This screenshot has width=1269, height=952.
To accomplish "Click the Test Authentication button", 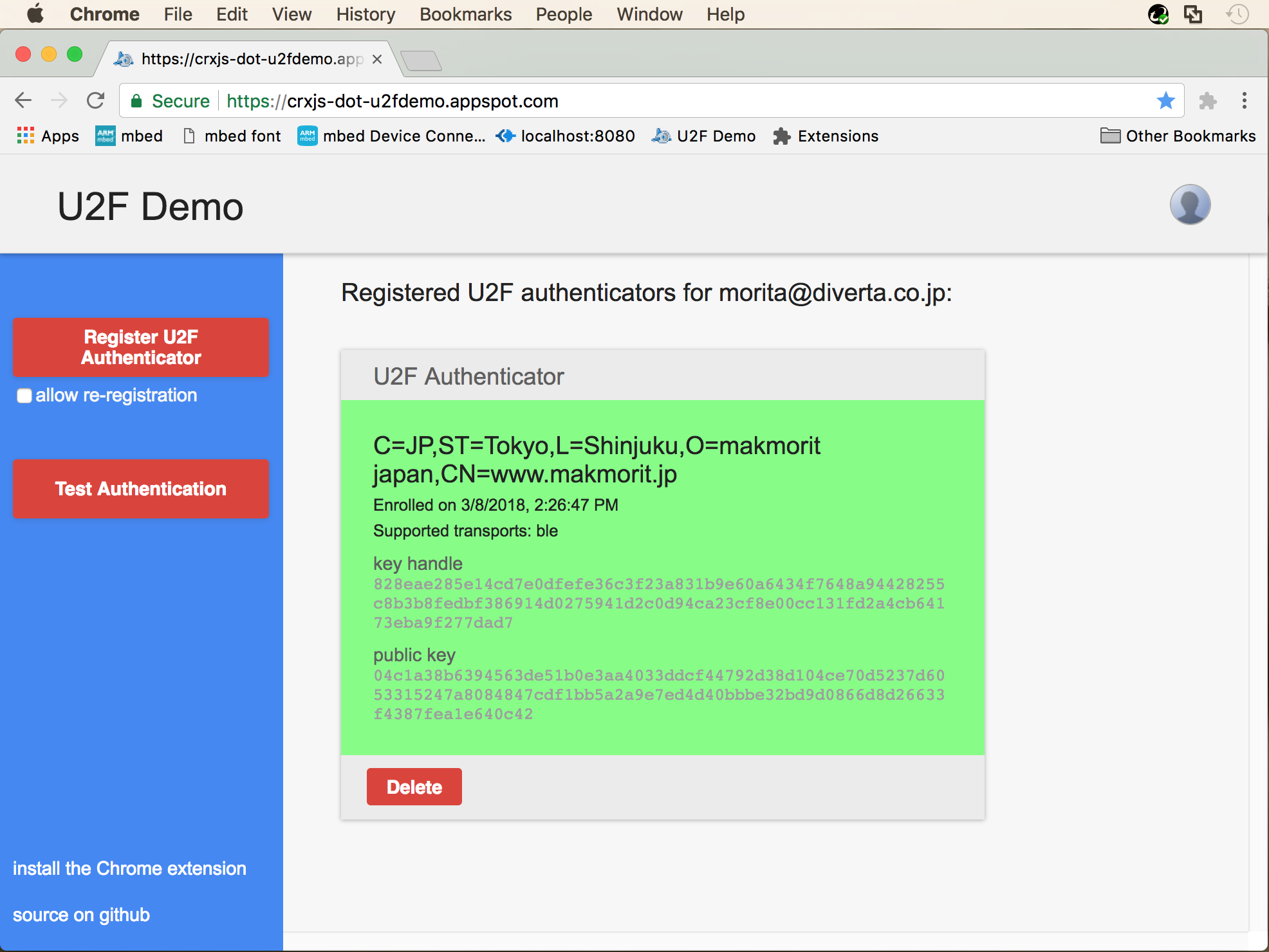I will (x=140, y=489).
